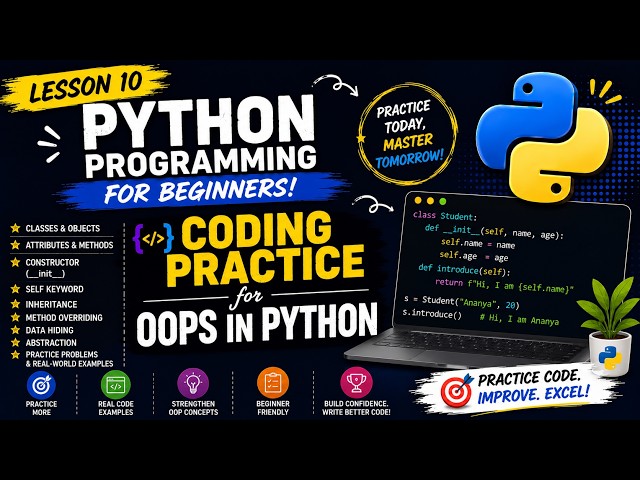Click the star beside Classes & Objects

(x=16, y=228)
